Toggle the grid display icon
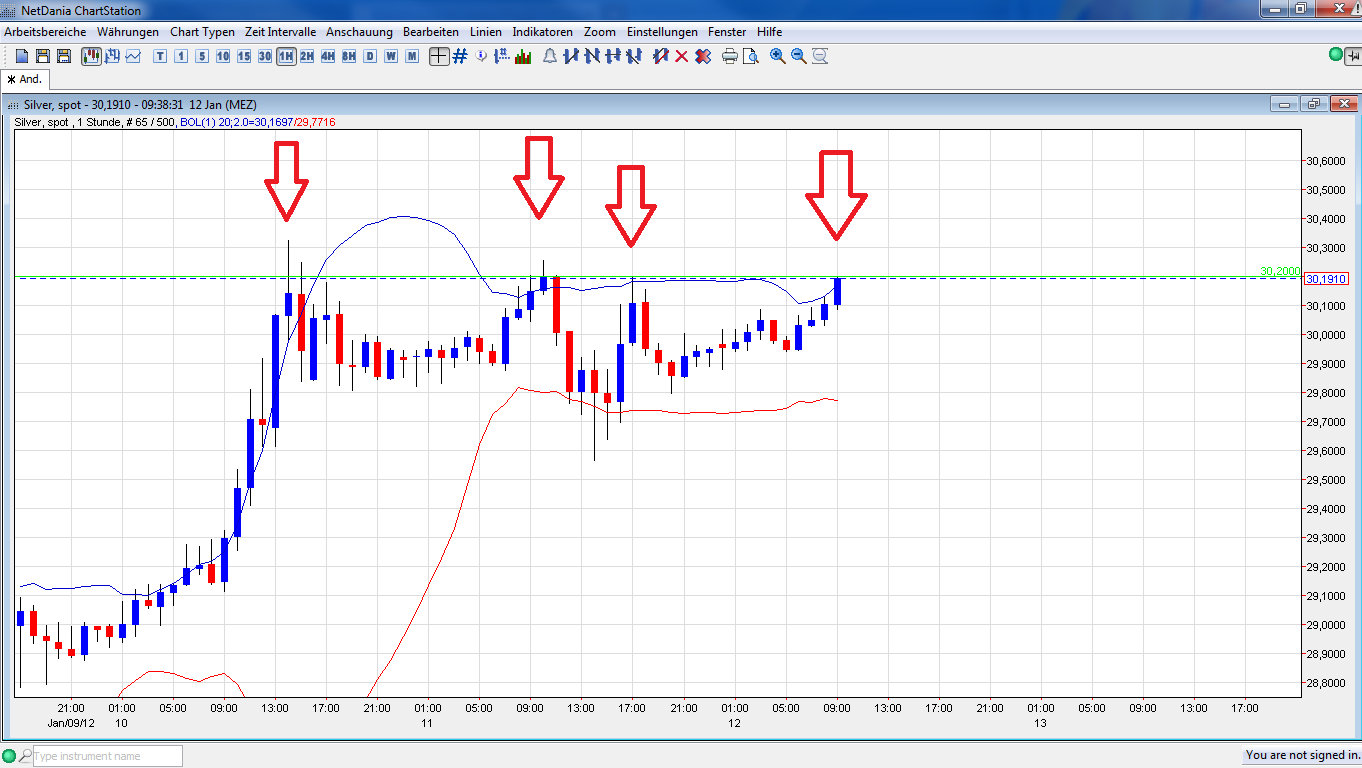 pyautogui.click(x=460, y=57)
